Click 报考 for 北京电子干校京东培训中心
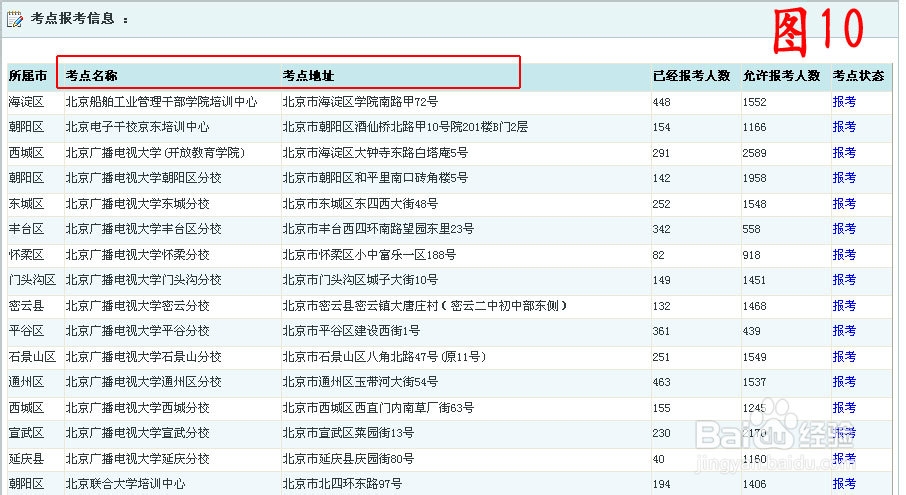The height and width of the screenshot is (495, 906). 844,126
